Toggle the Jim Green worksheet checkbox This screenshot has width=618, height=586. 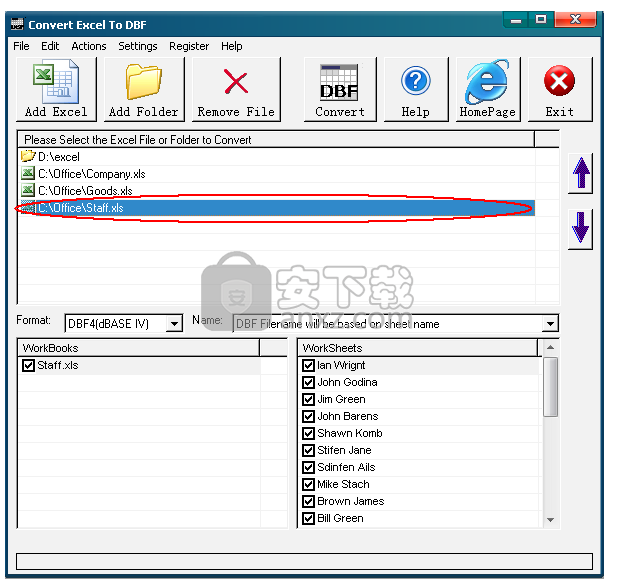coord(308,399)
